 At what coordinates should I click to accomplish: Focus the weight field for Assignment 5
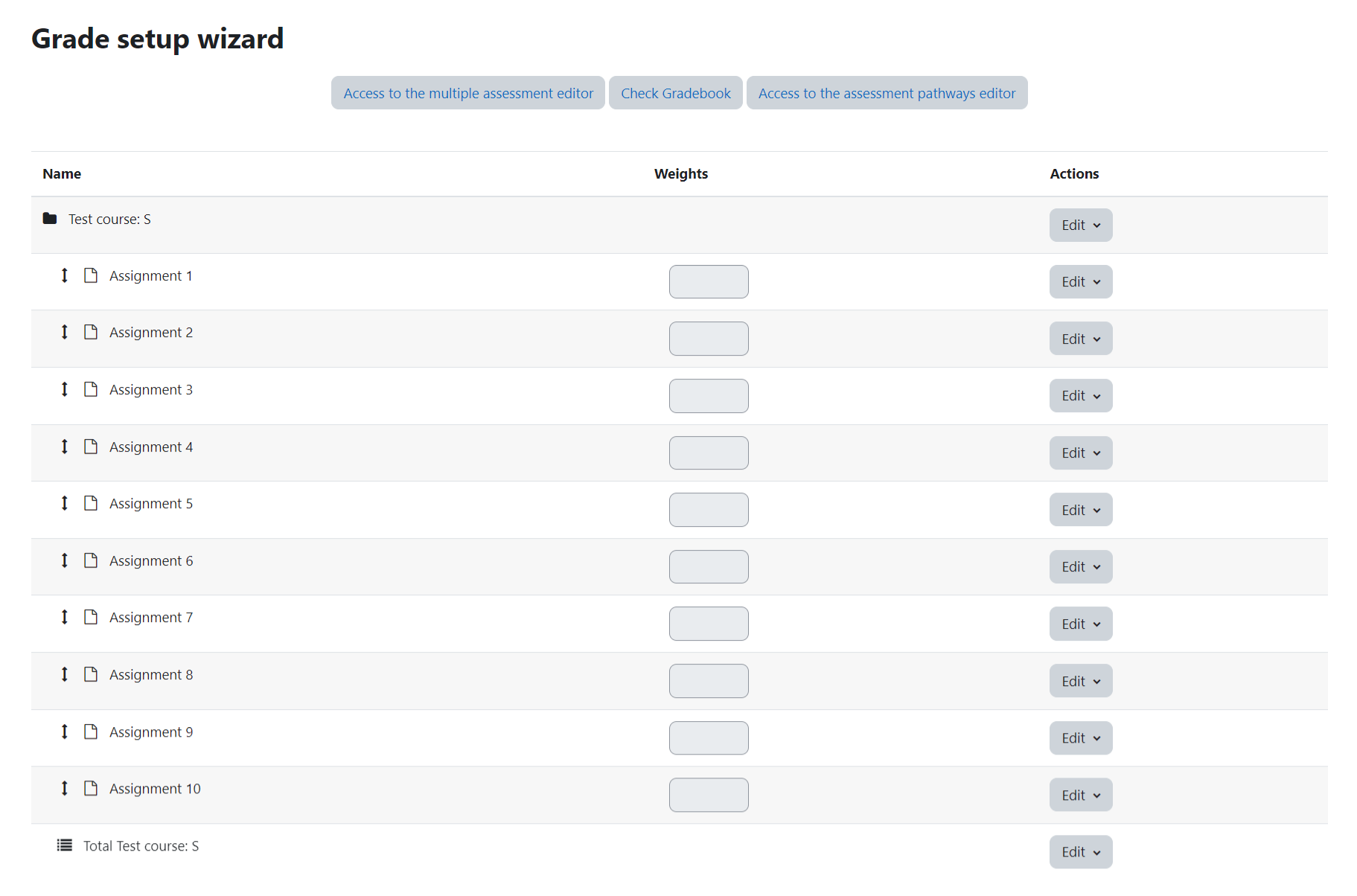[709, 510]
